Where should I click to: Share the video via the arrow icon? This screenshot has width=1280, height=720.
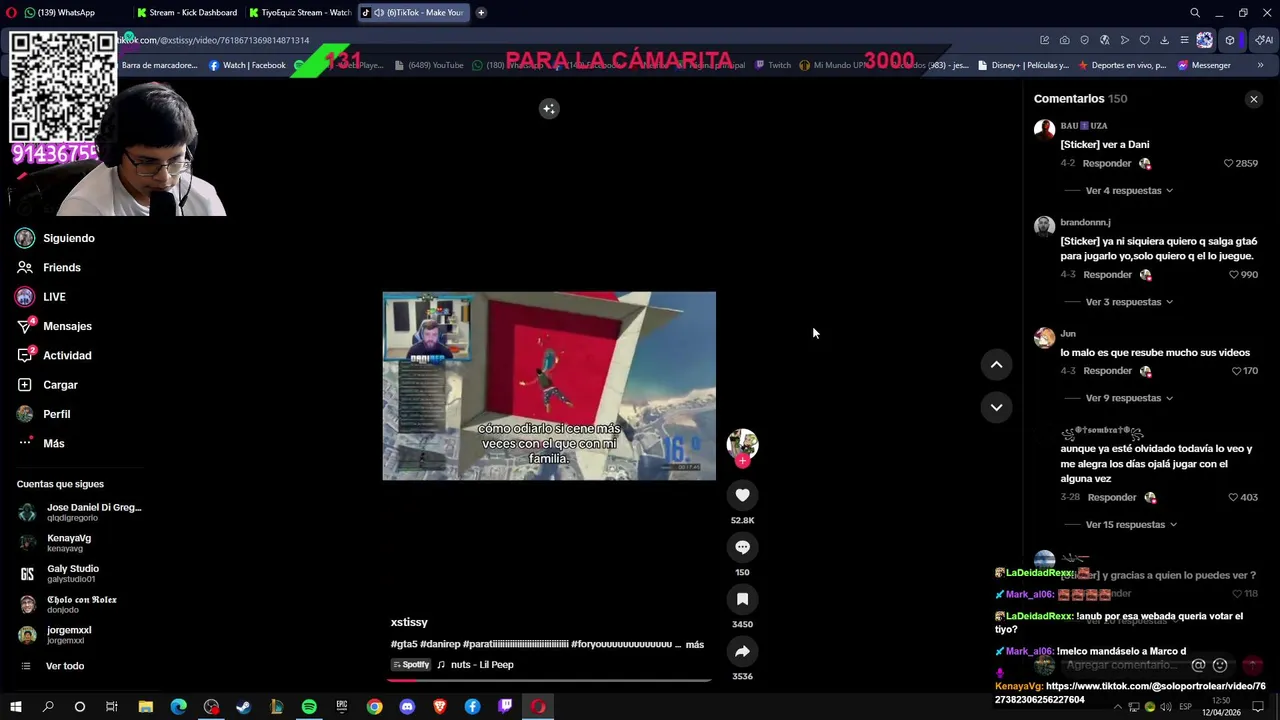[742, 651]
